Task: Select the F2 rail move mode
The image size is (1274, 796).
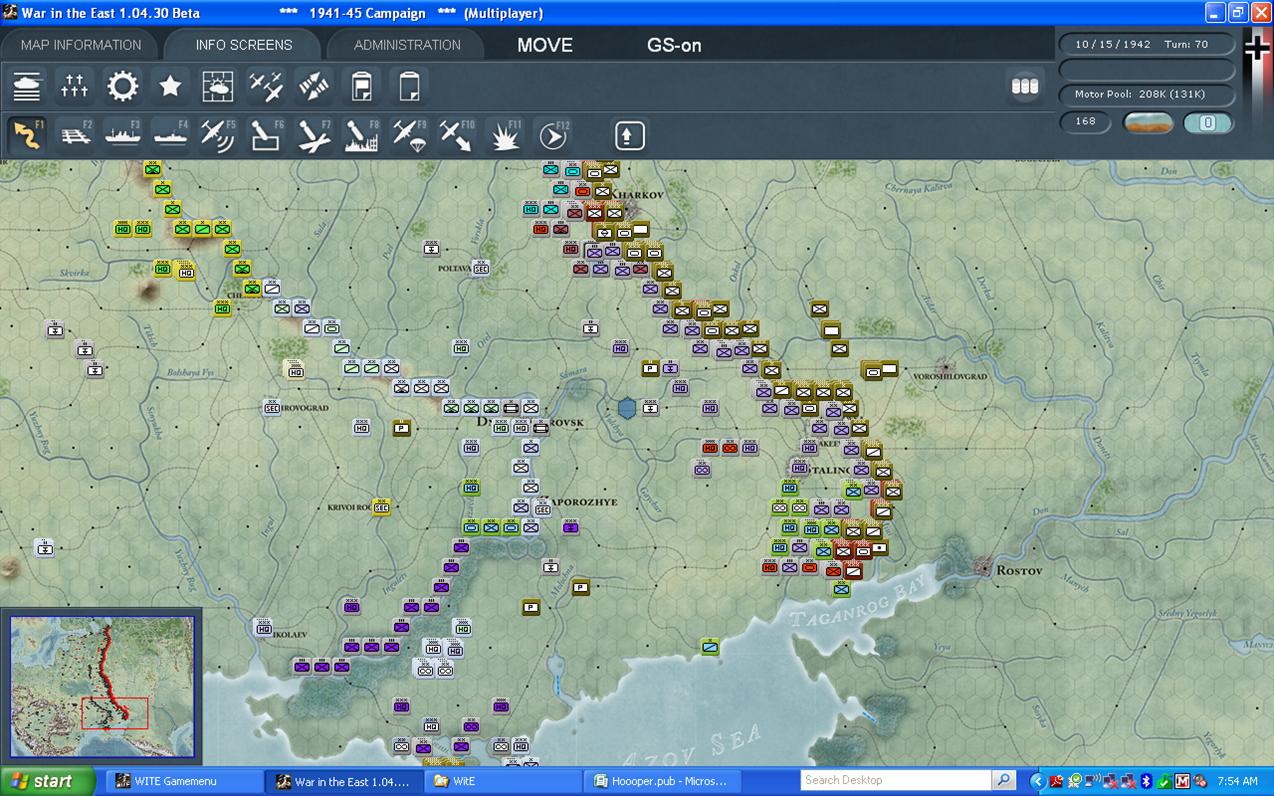Action: pyautogui.click(x=75, y=136)
